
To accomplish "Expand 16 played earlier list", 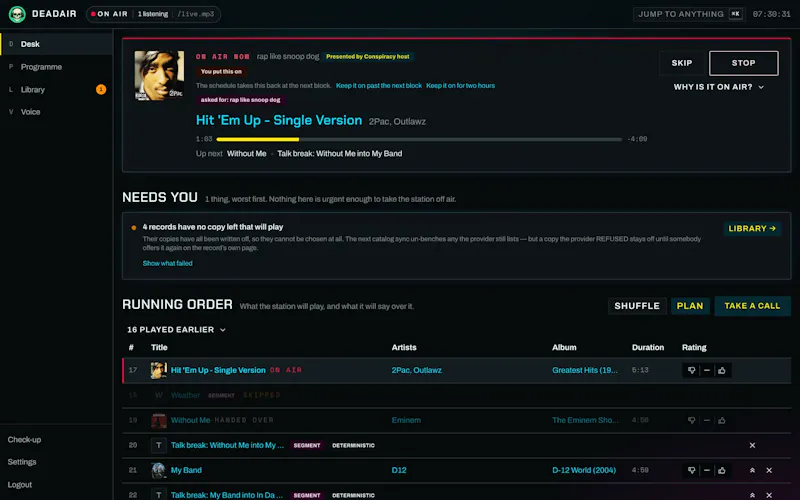I will point(176,330).
